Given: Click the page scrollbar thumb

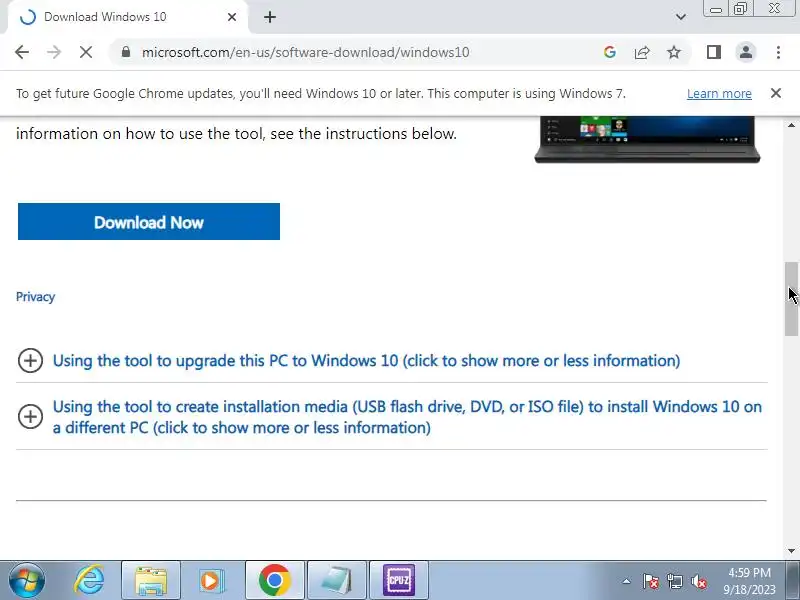Looking at the screenshot, I should pyautogui.click(x=791, y=299).
